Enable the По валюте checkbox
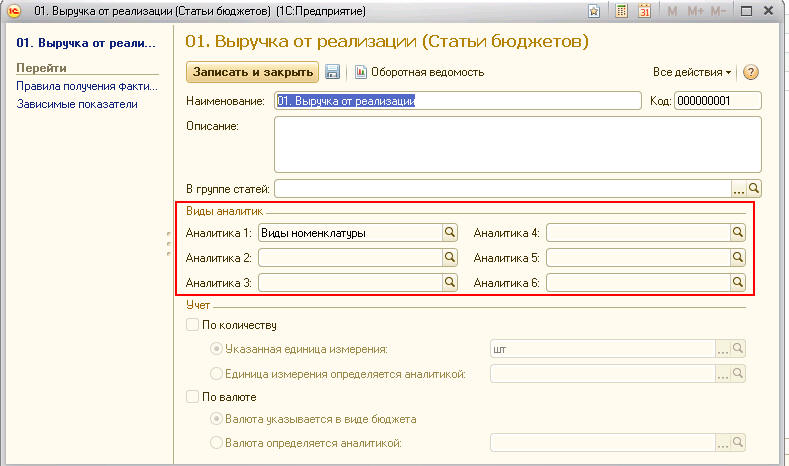 [x=192, y=397]
